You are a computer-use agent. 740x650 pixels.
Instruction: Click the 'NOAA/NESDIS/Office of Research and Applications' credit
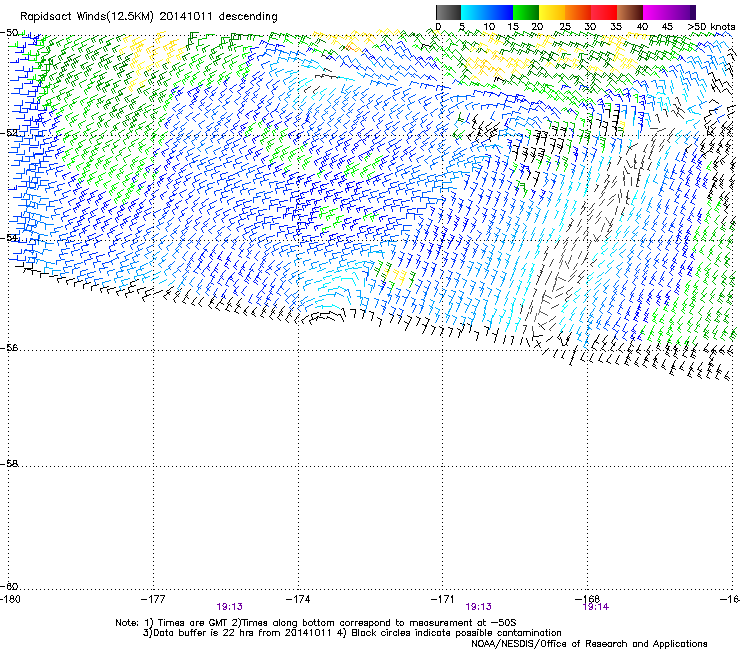pos(589,643)
